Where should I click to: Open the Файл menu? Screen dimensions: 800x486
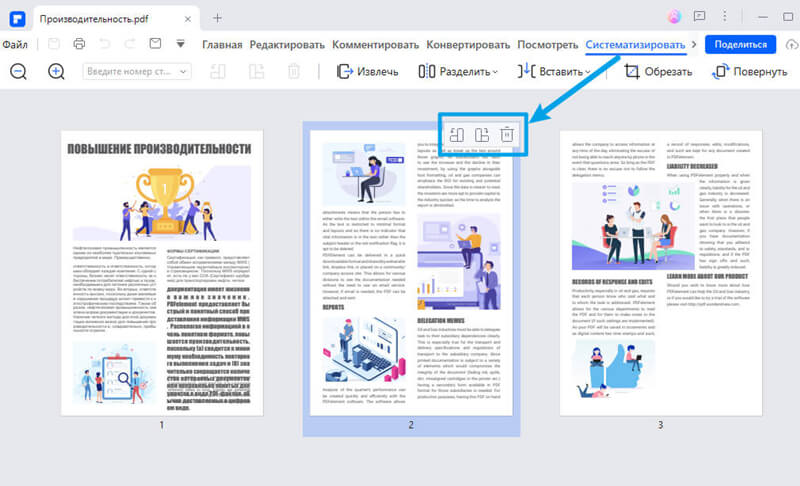14,44
